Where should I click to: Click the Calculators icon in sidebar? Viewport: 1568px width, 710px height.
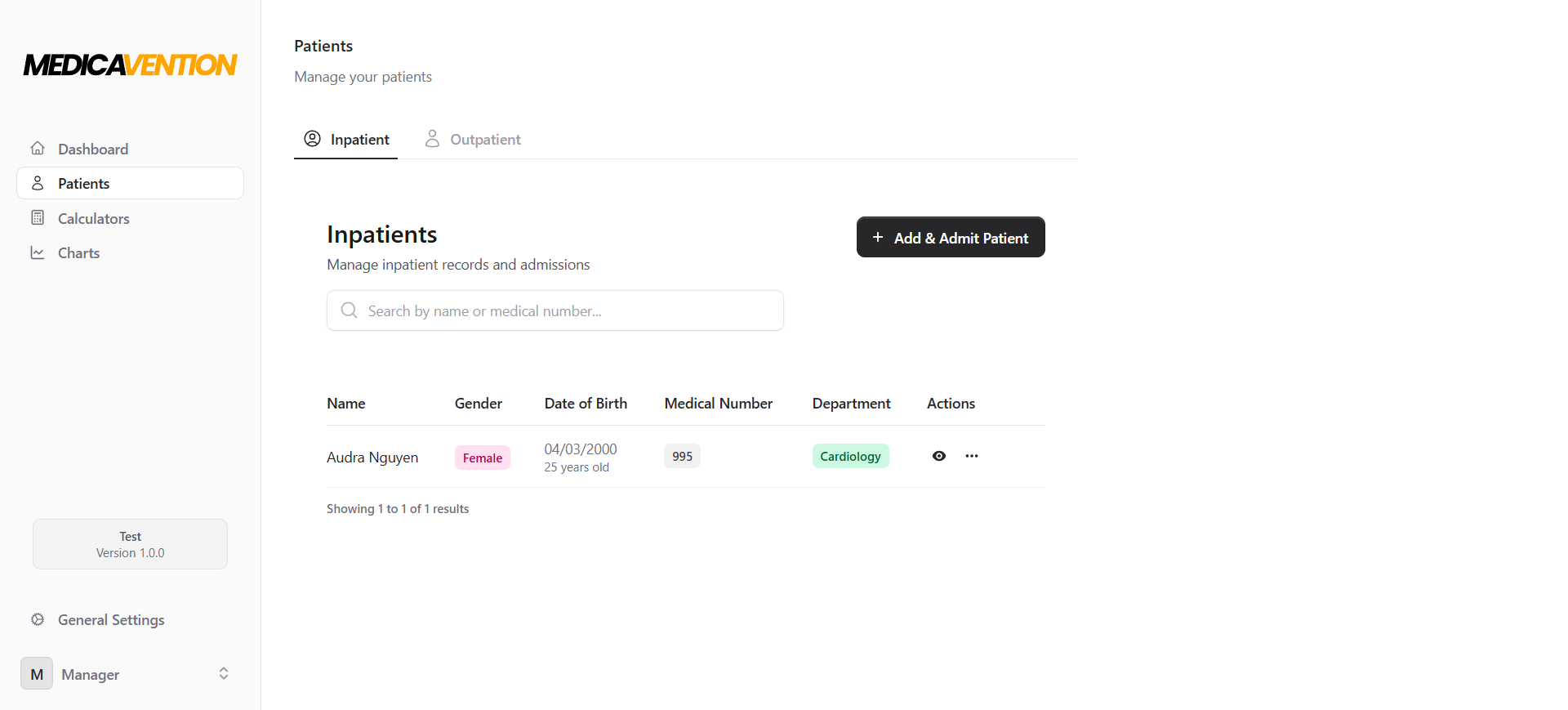(38, 218)
